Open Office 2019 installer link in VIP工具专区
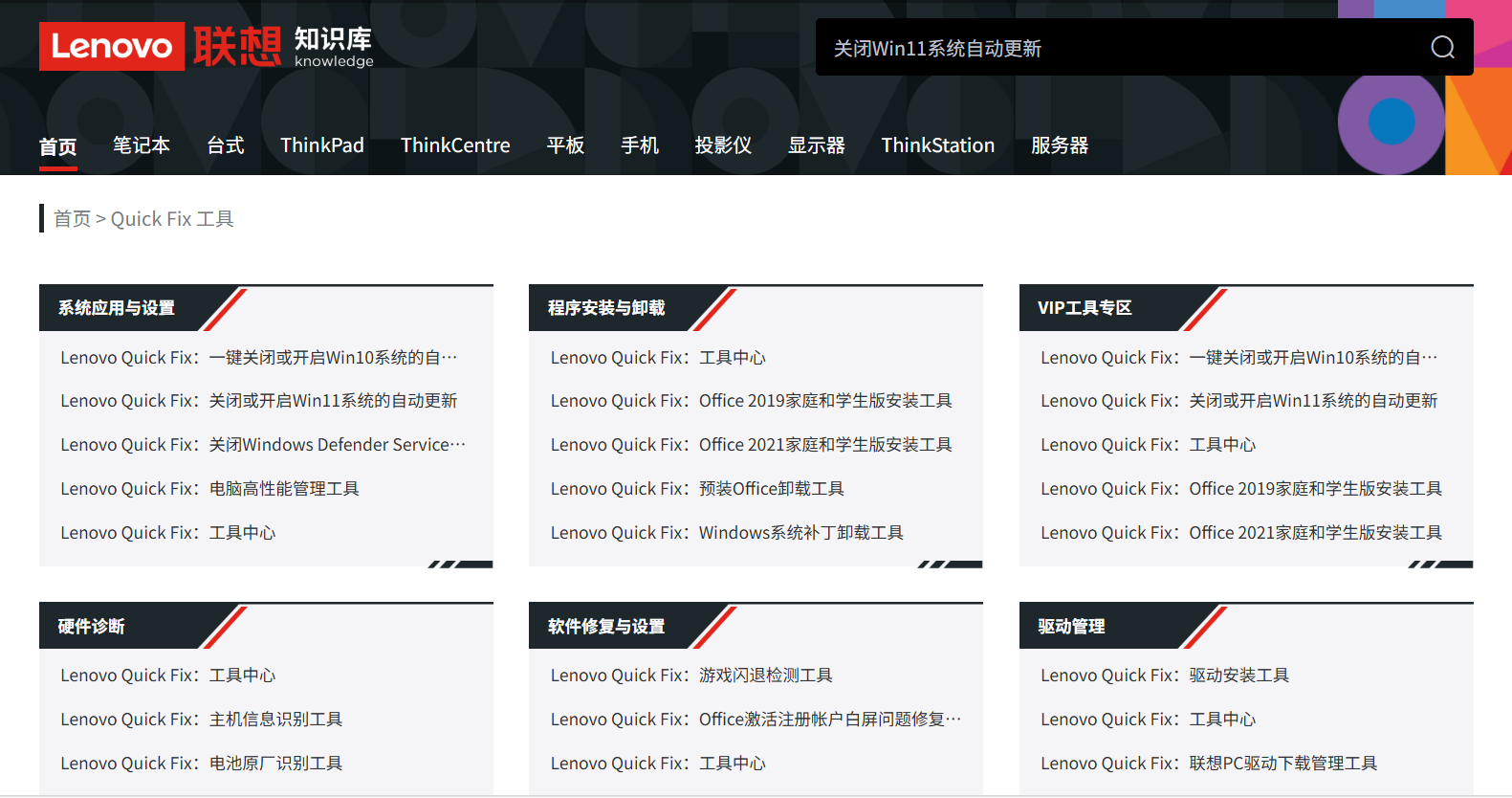 click(1241, 489)
